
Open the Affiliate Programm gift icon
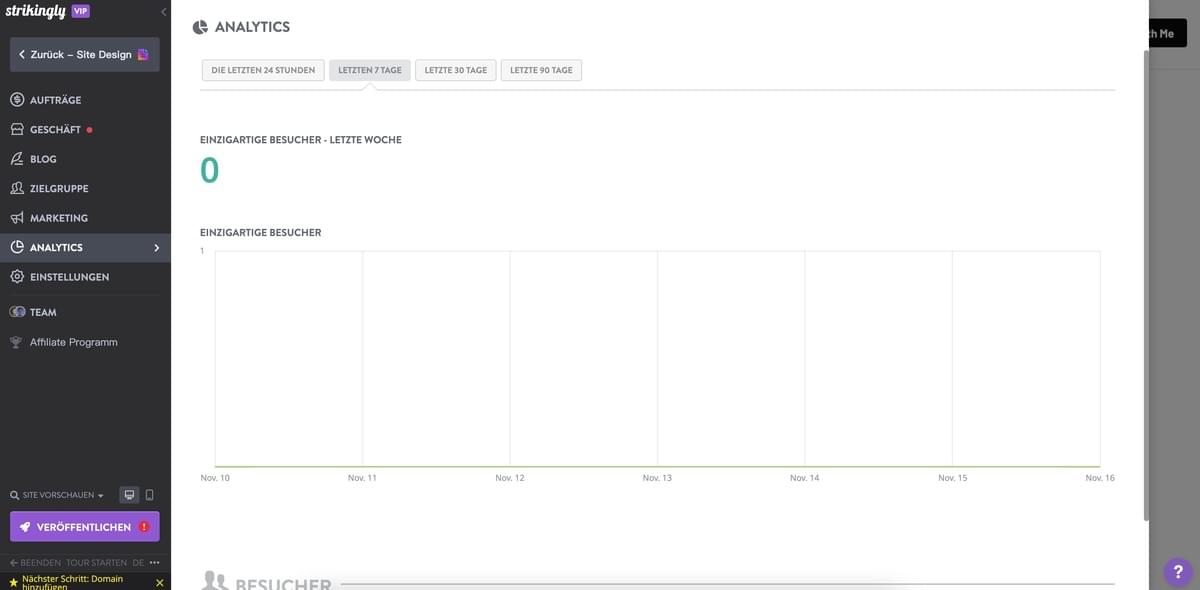click(x=13, y=339)
